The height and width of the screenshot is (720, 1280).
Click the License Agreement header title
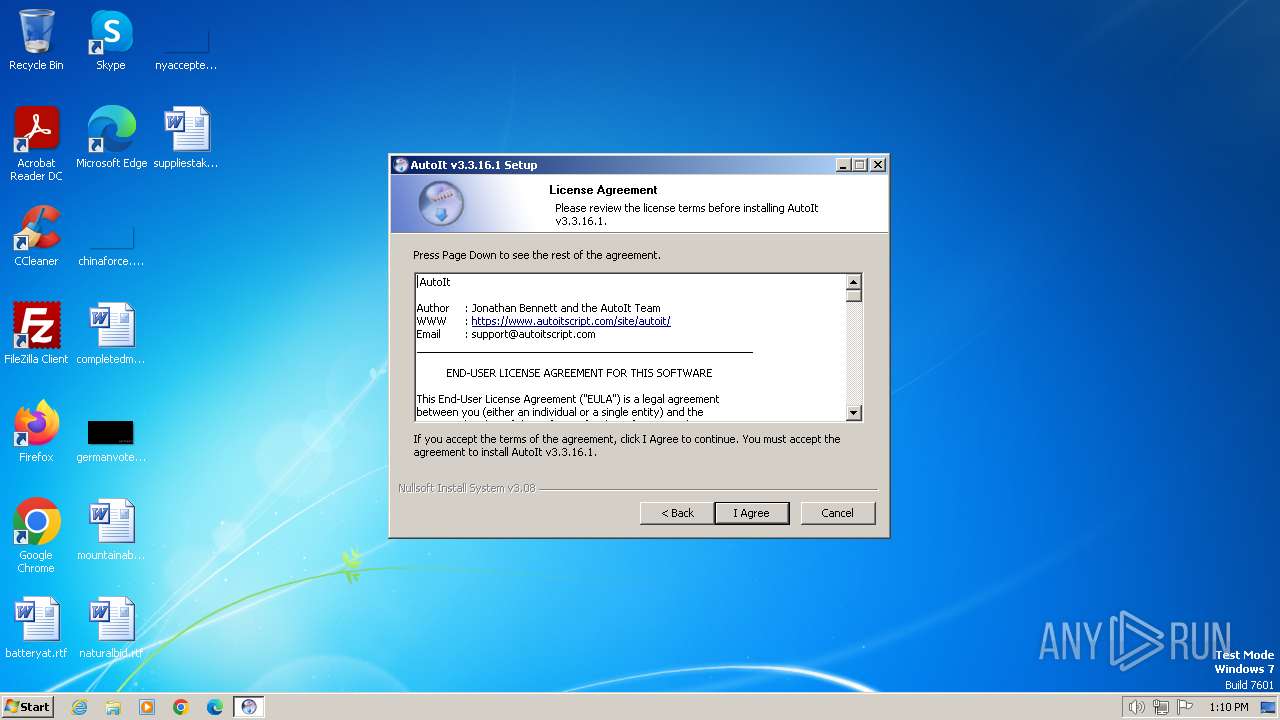pos(603,190)
